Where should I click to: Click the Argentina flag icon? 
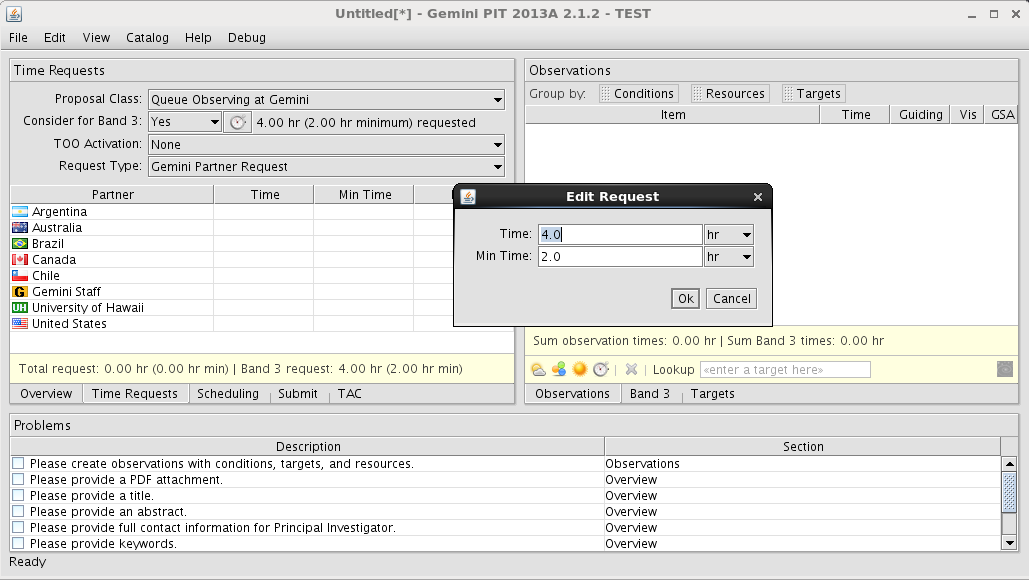20,211
